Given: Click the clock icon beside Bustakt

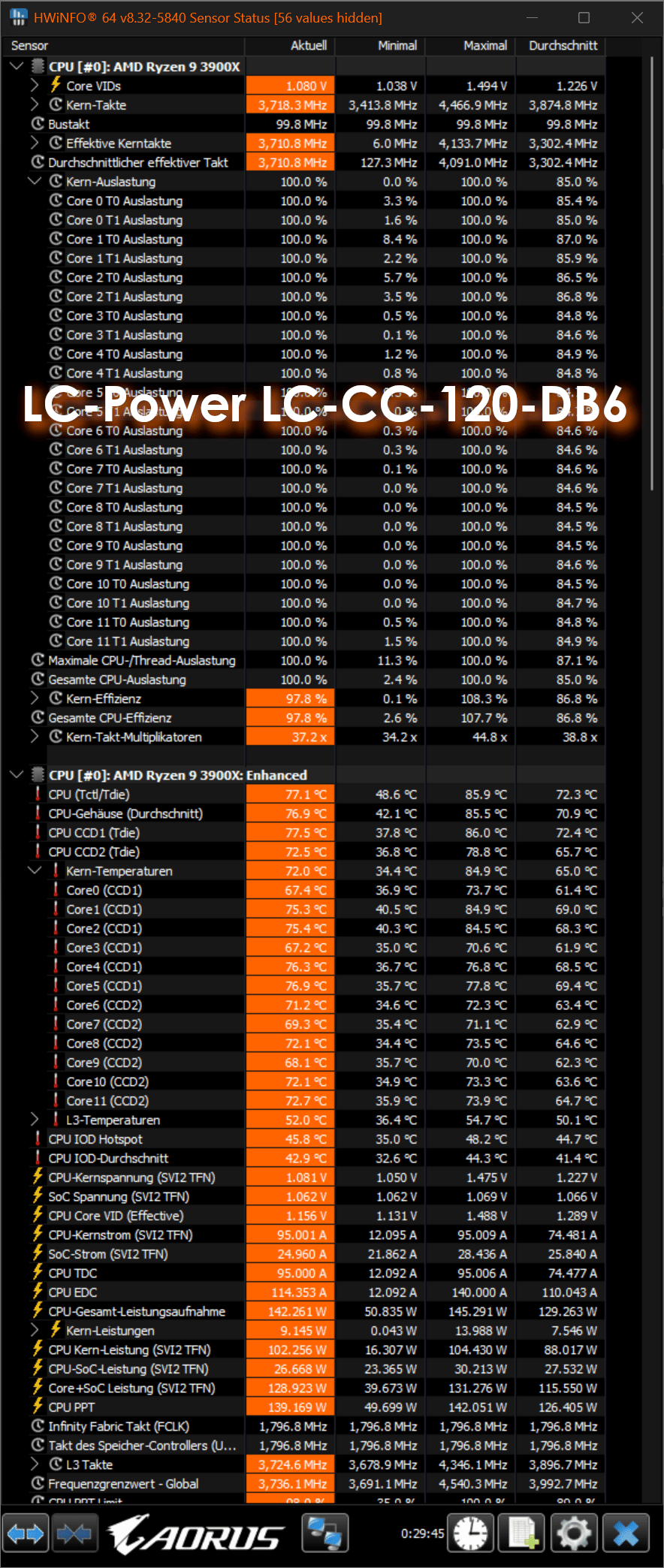Looking at the screenshot, I should [x=38, y=124].
